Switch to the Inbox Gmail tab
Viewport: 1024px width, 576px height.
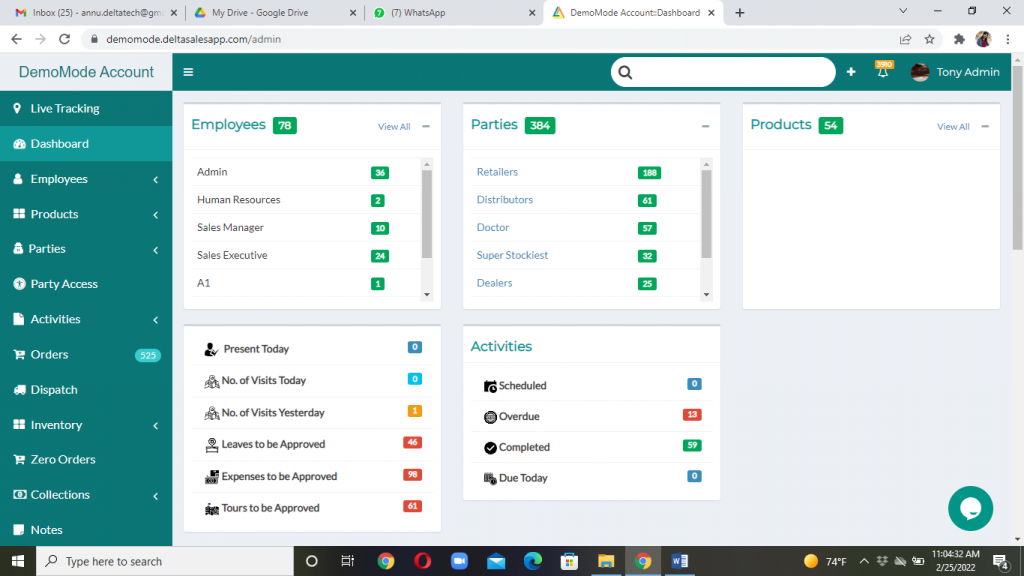[x=97, y=12]
